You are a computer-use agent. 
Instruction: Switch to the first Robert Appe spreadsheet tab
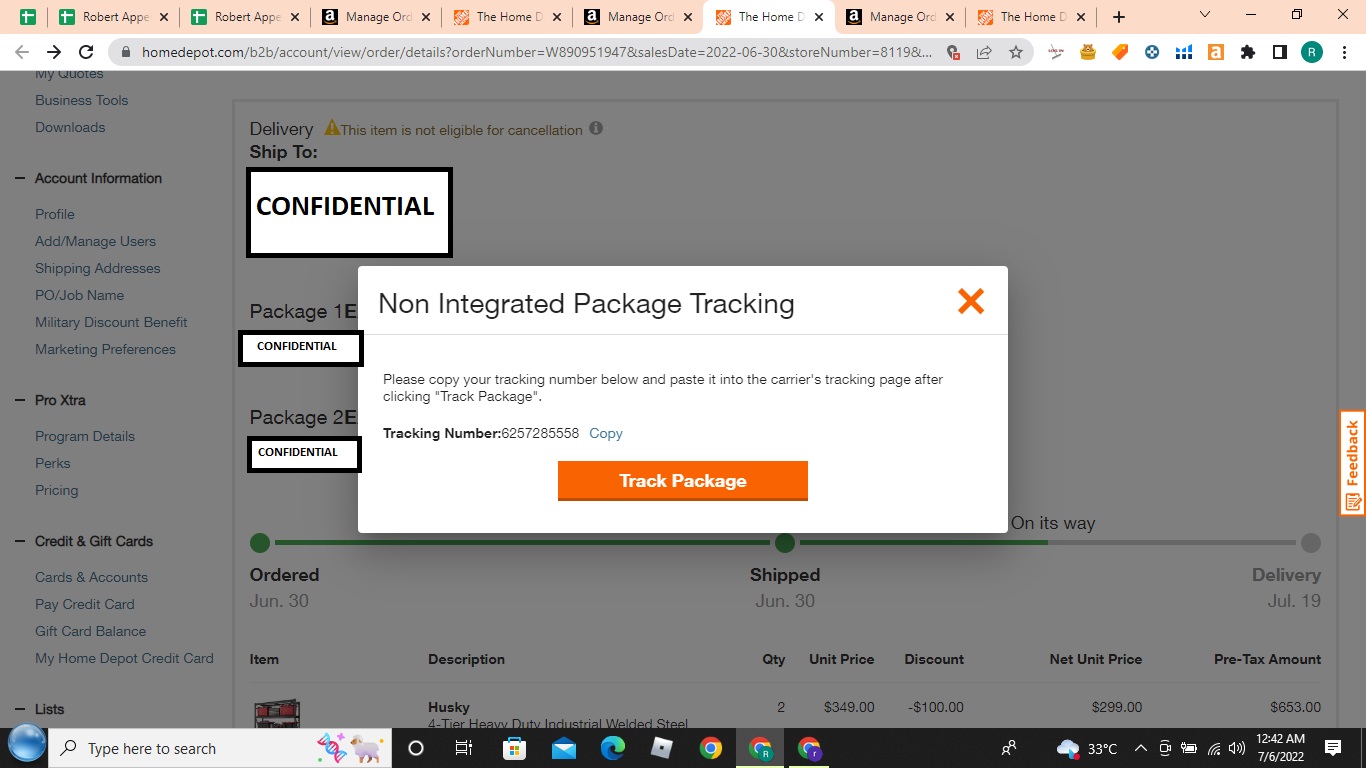(x=113, y=17)
